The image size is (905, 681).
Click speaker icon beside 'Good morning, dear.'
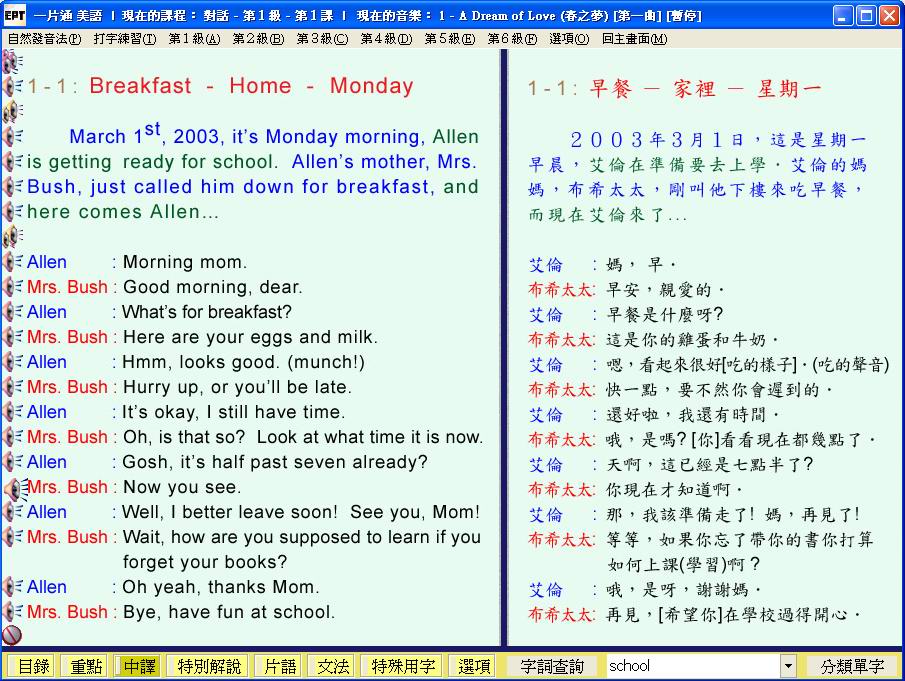pos(12,287)
